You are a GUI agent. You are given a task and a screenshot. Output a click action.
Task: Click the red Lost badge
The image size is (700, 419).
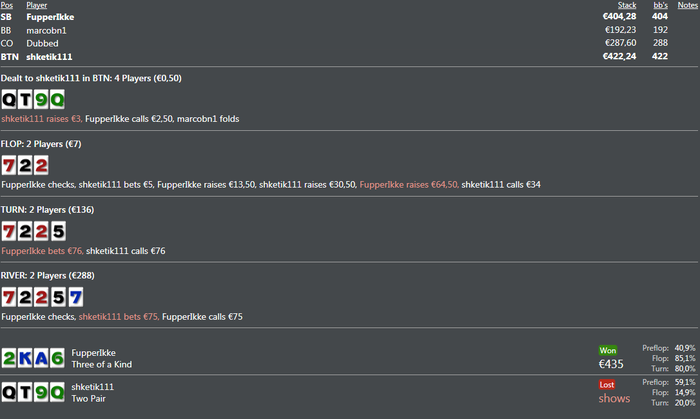608,384
